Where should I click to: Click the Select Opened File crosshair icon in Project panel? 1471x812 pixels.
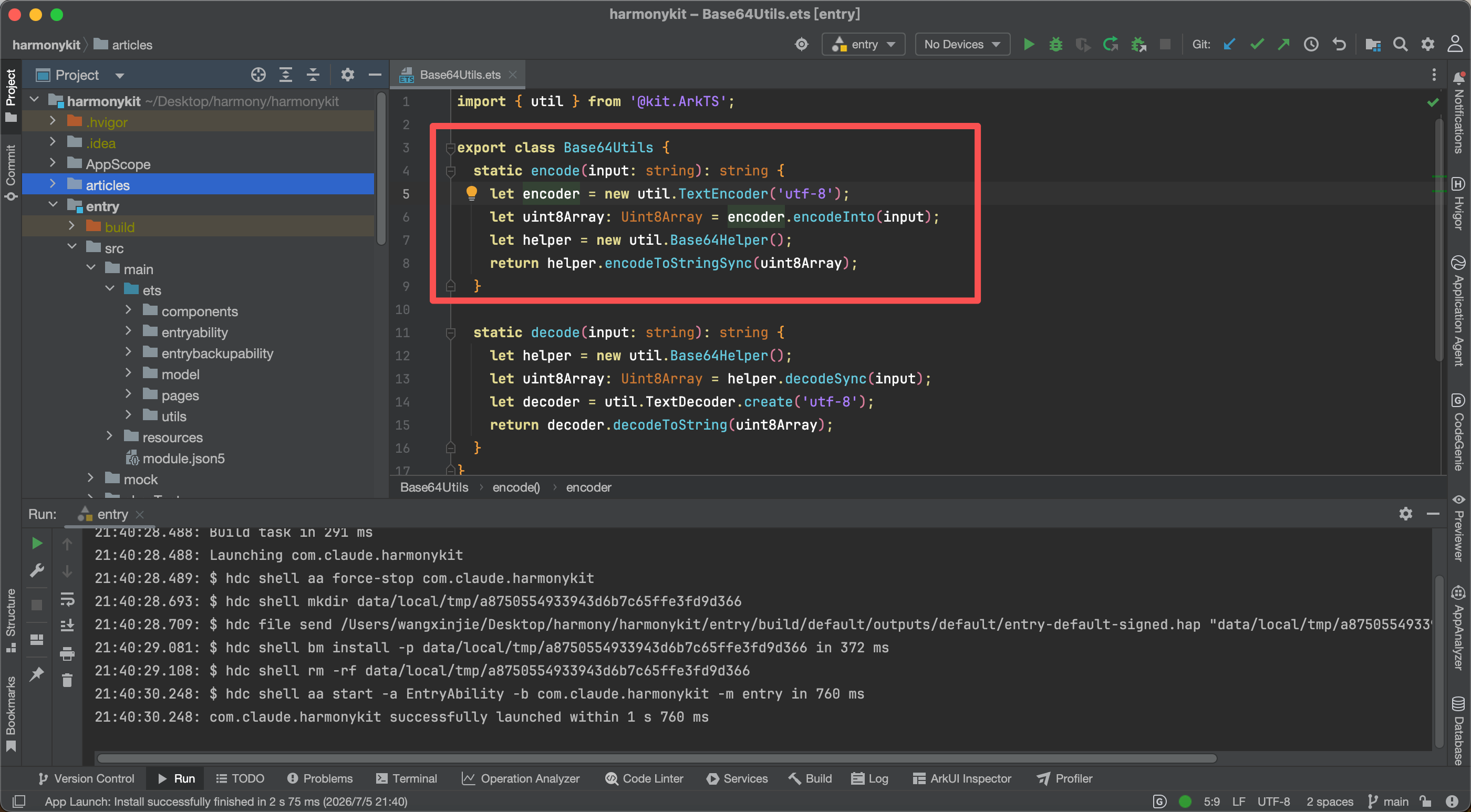pos(258,75)
